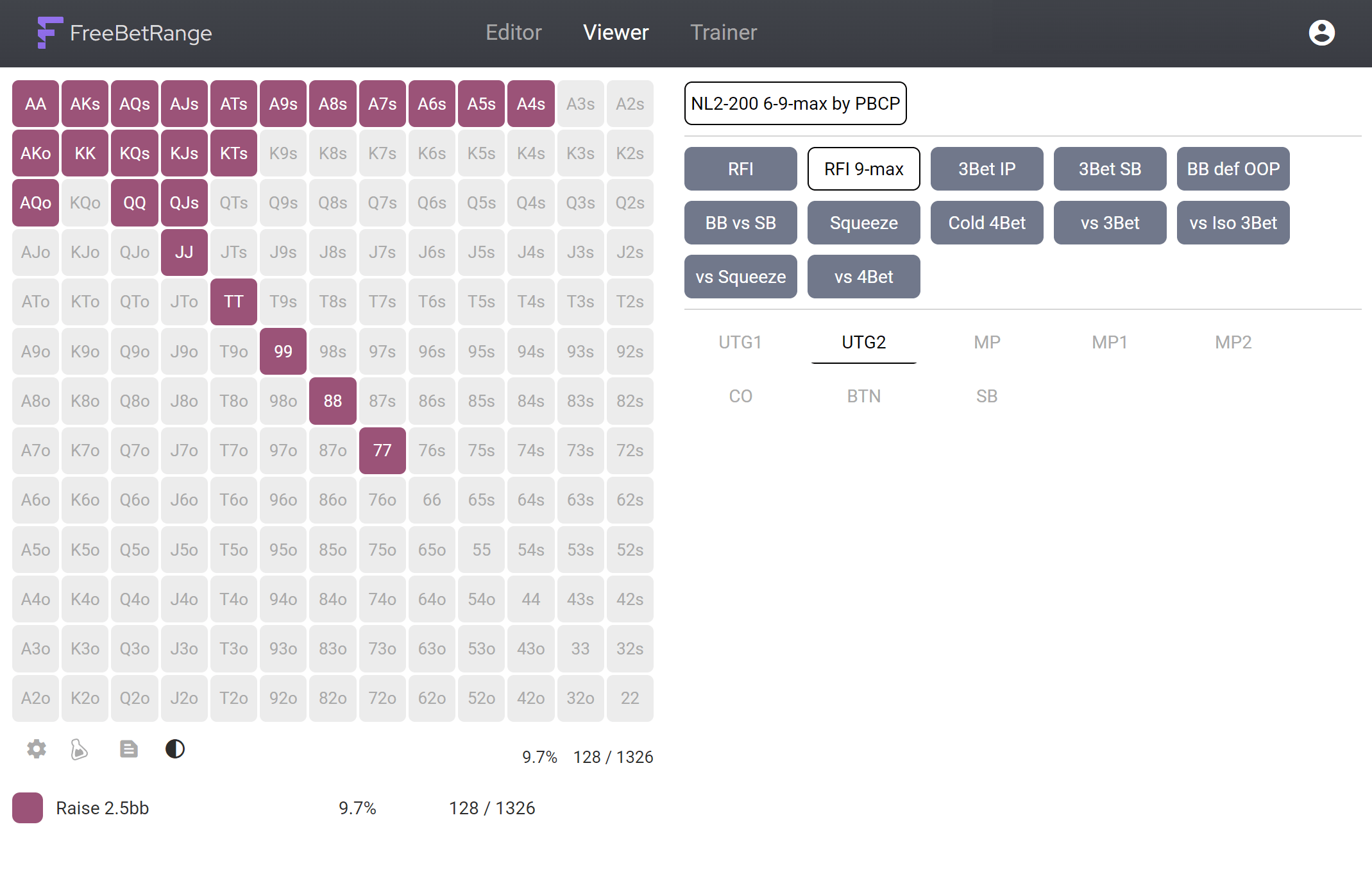Click the color fill bucket icon

(x=79, y=749)
